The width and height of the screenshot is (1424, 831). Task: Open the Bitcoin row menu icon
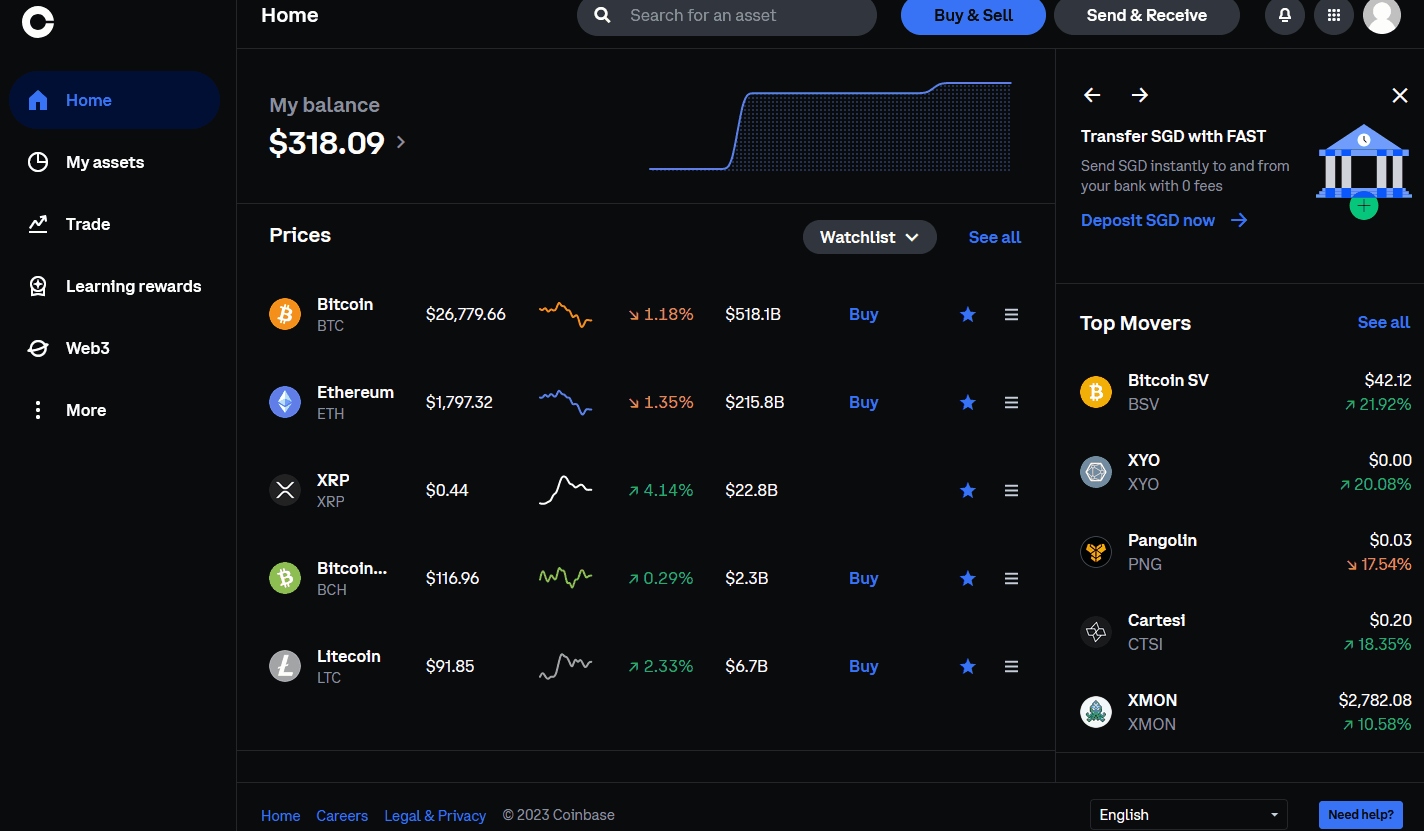[1011, 314]
